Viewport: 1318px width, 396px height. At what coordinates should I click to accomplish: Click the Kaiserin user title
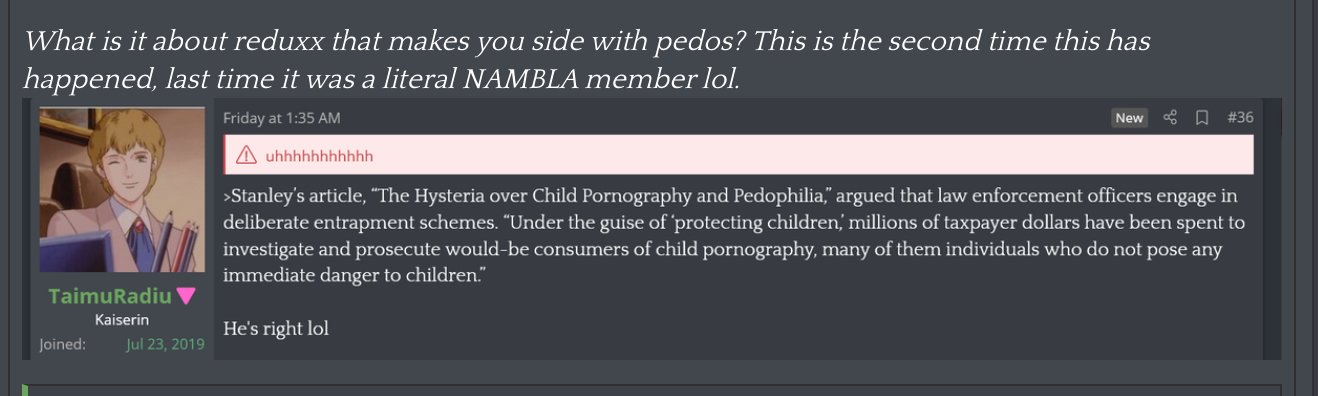click(122, 321)
